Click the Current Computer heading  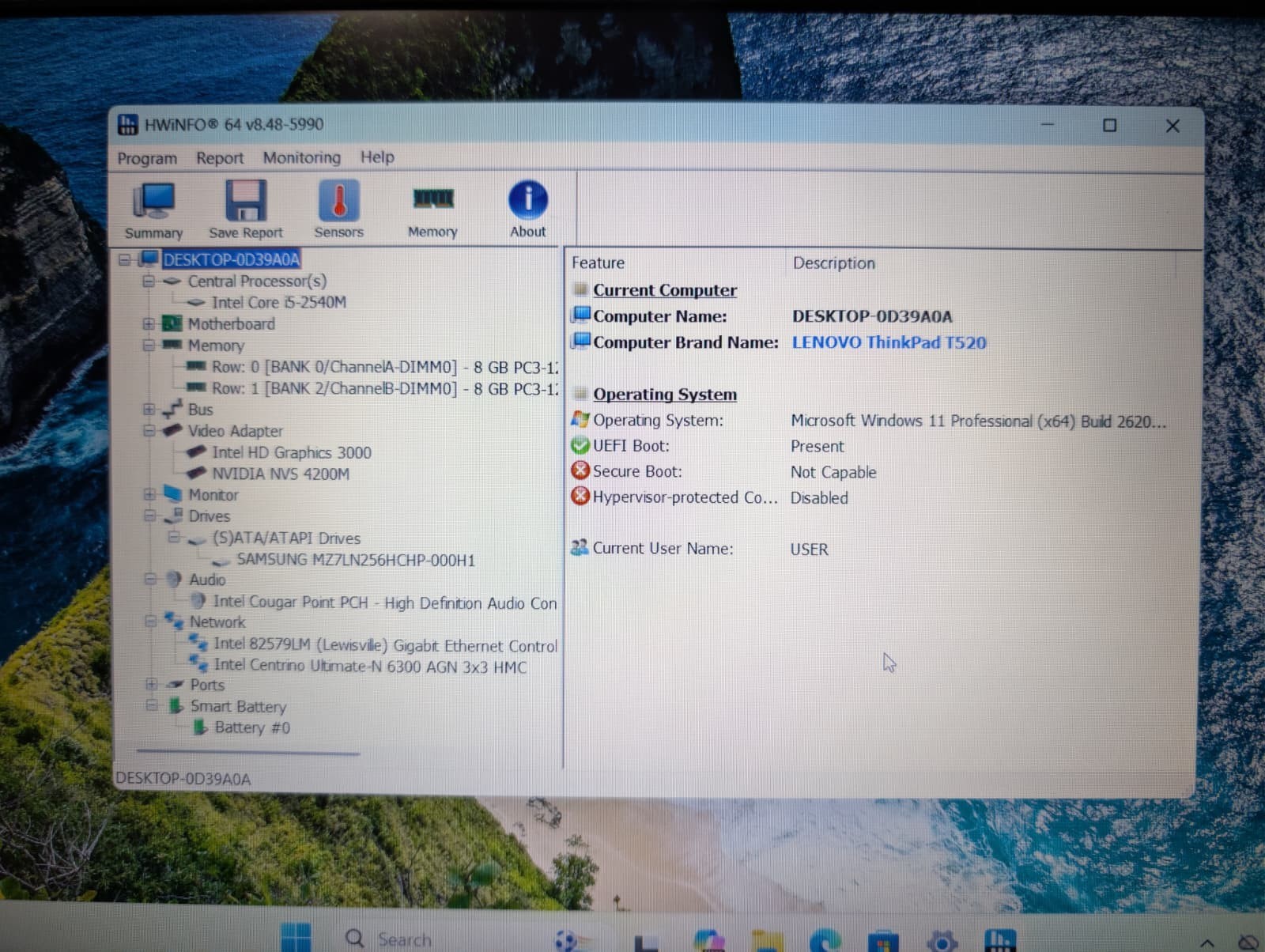664,290
